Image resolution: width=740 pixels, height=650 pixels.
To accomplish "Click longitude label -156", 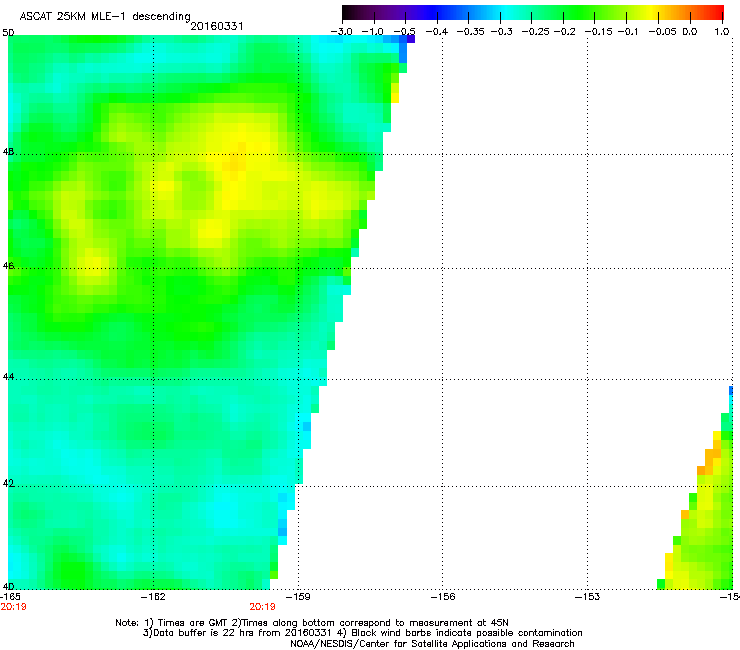I will pos(443,597).
